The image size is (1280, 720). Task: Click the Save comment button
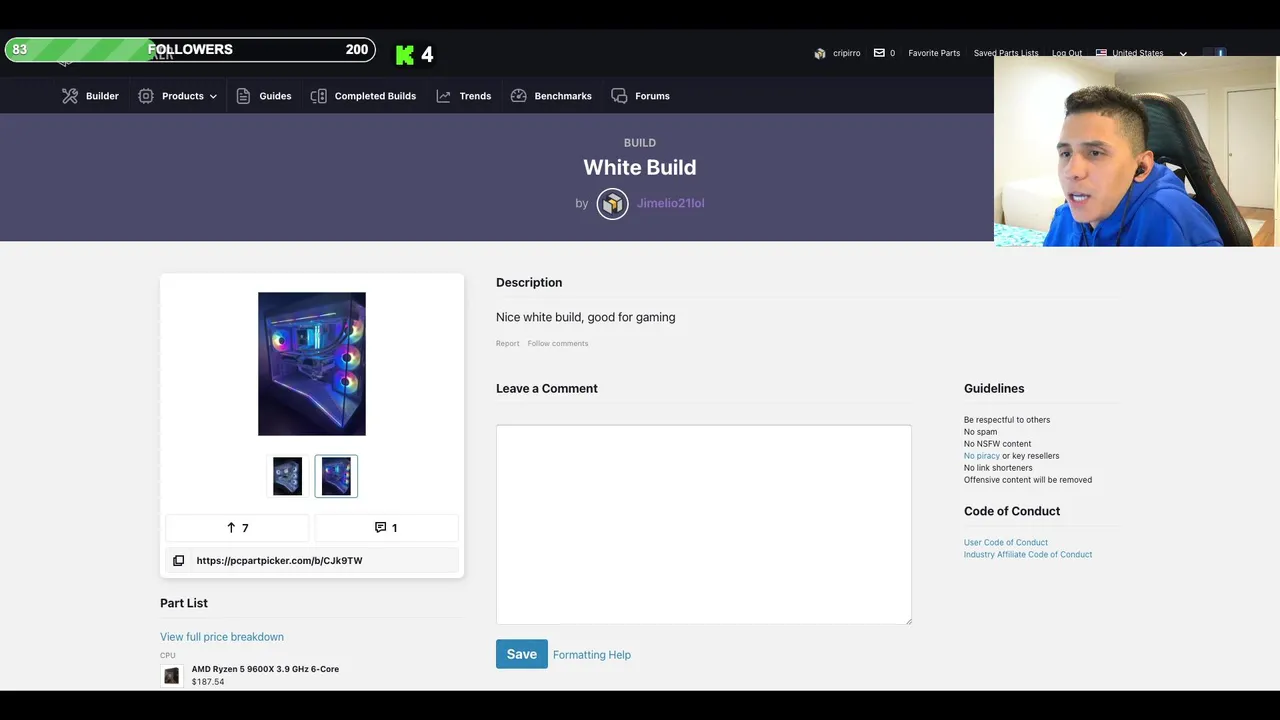pyautogui.click(x=522, y=654)
